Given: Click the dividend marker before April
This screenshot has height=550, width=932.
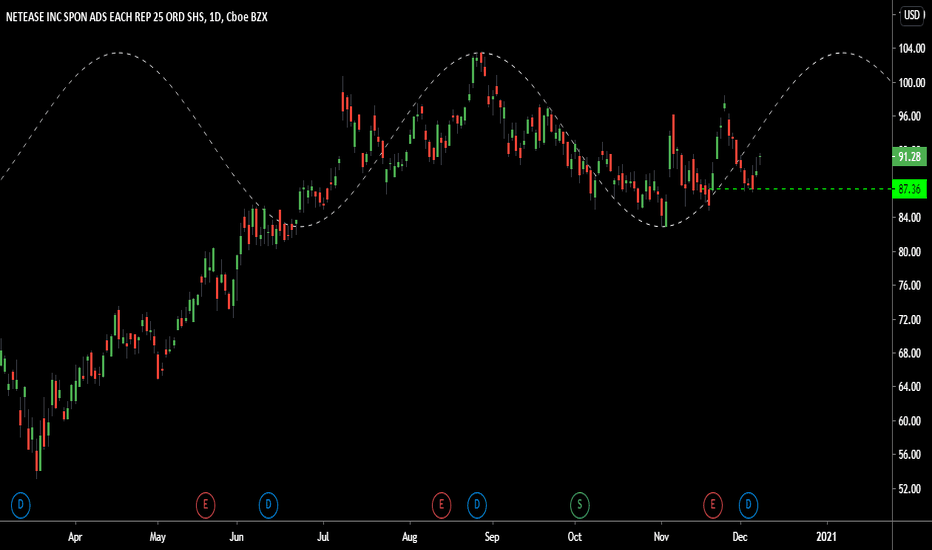Looking at the screenshot, I should (20, 505).
